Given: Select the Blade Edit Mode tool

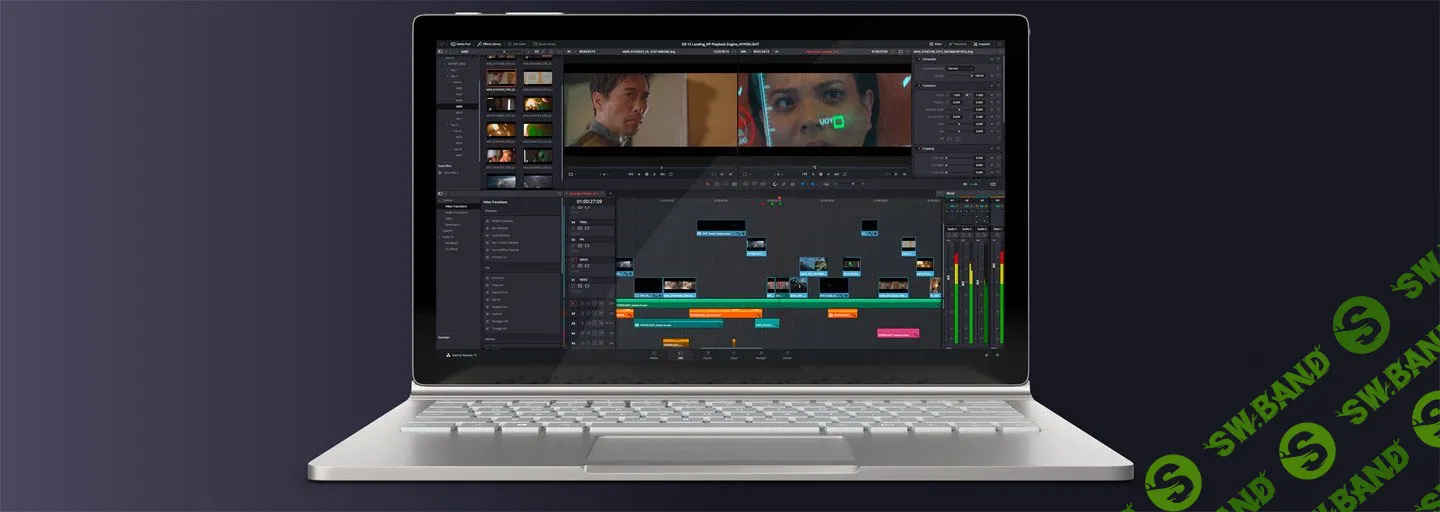Looking at the screenshot, I should point(735,184).
